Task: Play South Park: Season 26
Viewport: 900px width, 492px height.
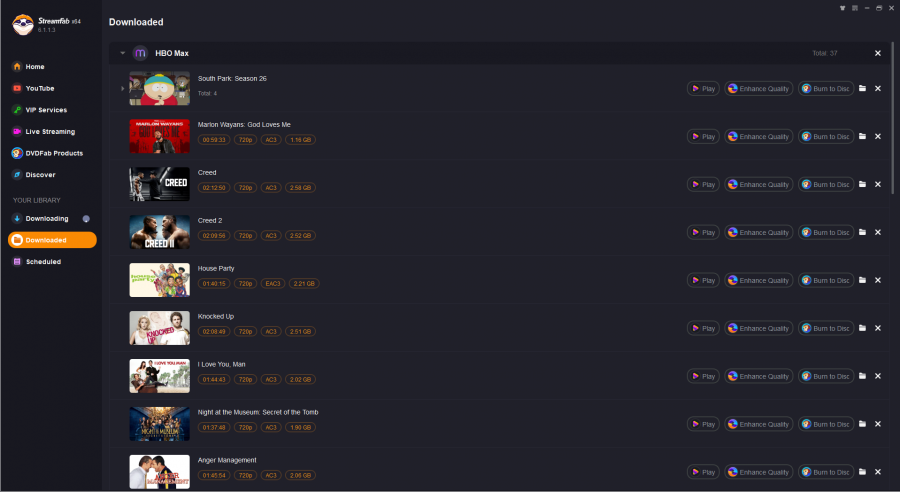Action: [703, 88]
